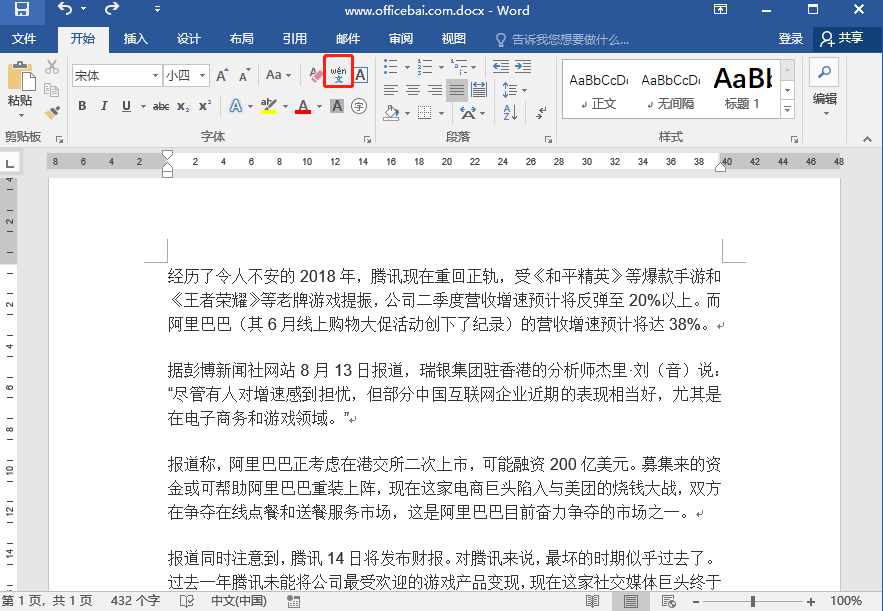Cut selection with the scissors icon

pyautogui.click(x=52, y=67)
